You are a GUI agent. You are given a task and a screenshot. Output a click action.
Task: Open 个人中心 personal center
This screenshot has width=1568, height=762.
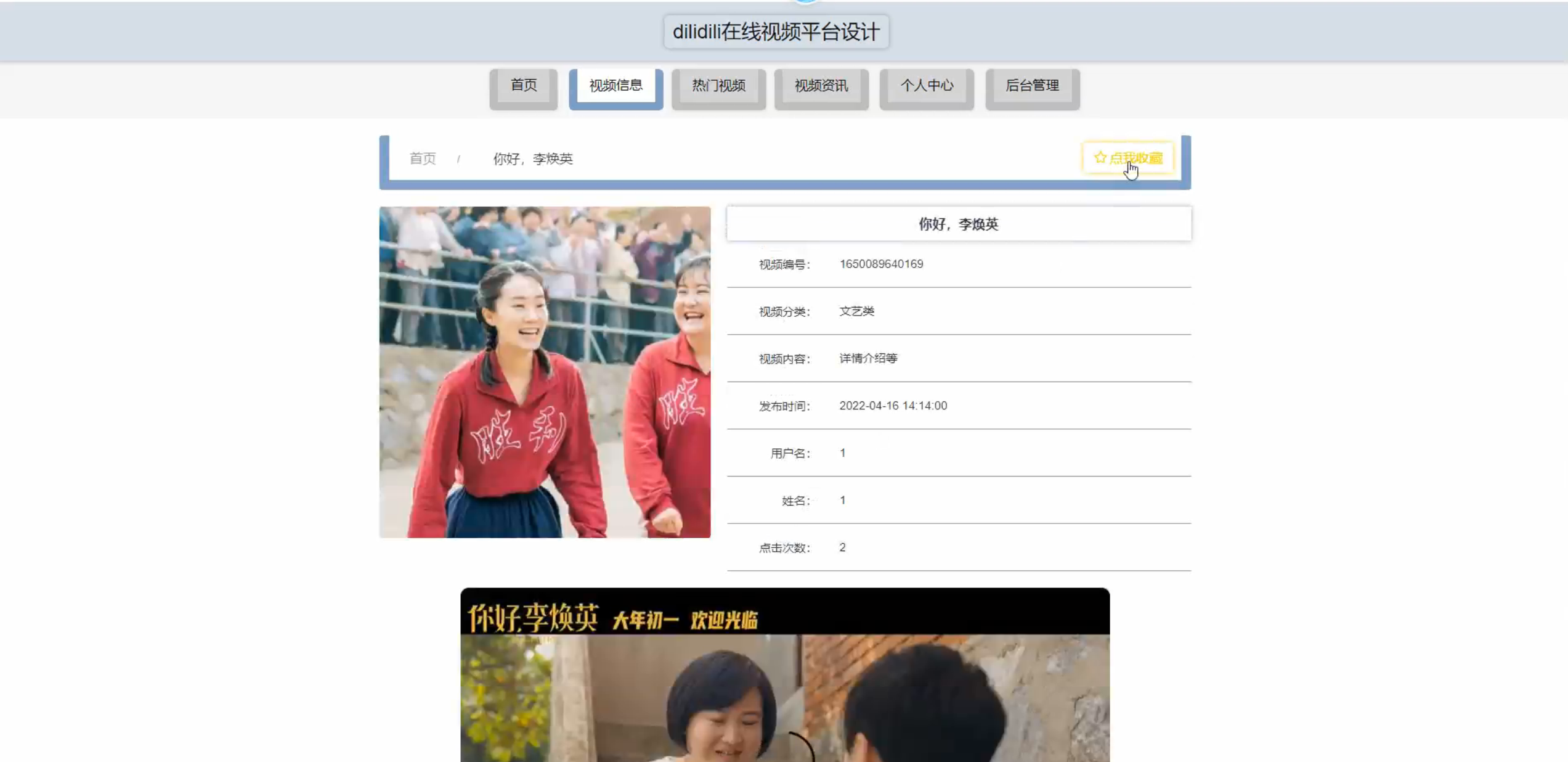927,86
